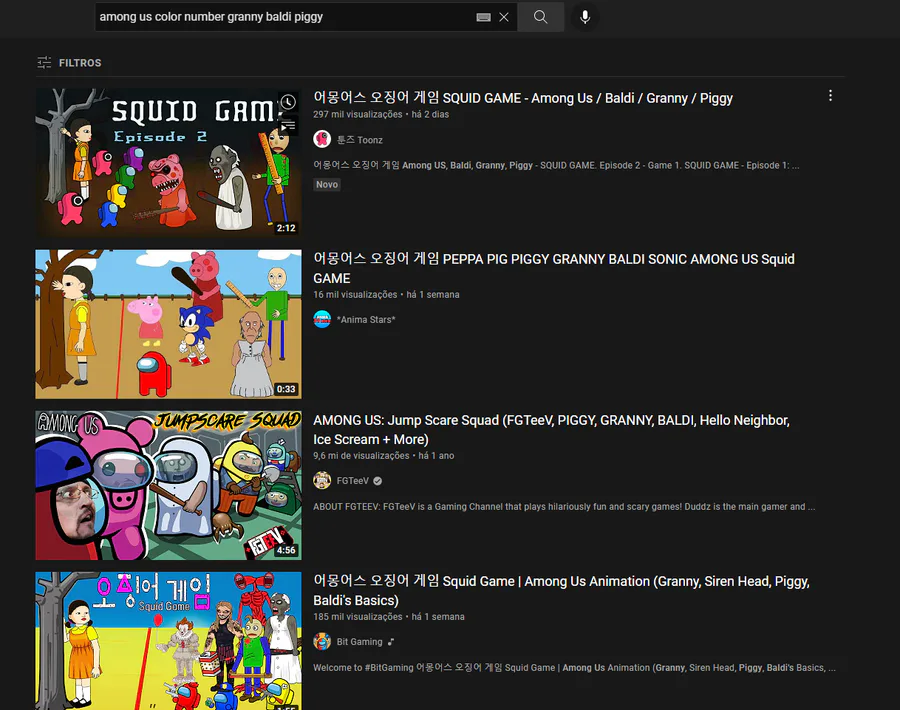Open the 툰즈 Toonz channel avatar
The image size is (900, 710).
(322, 139)
